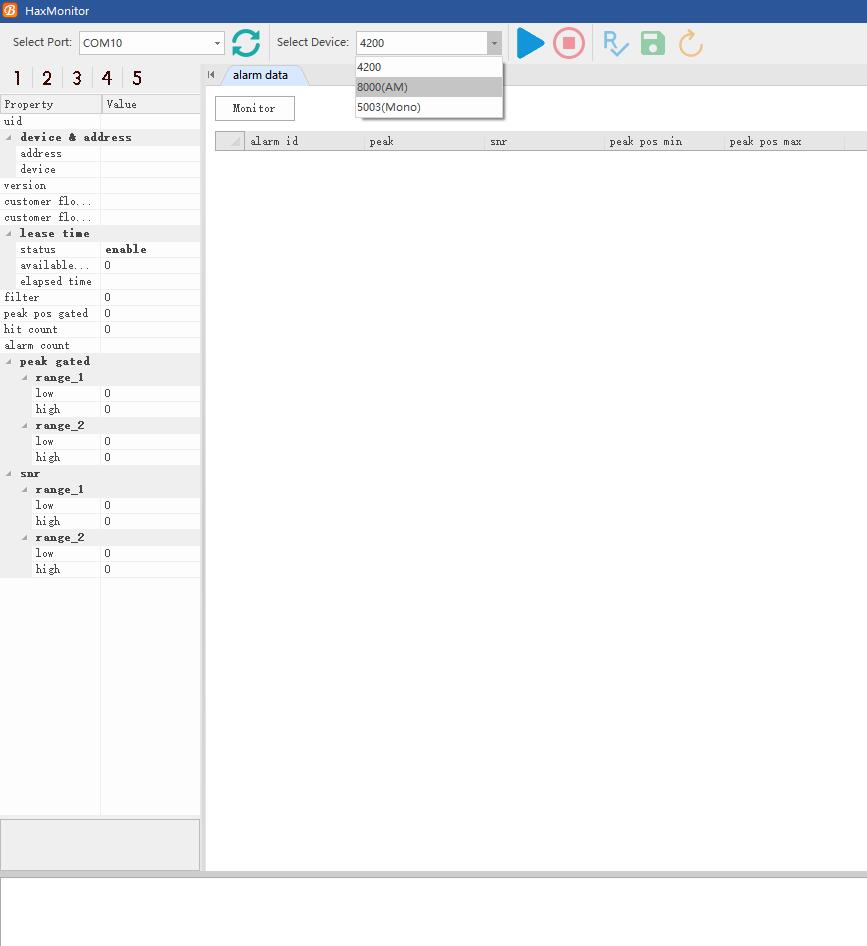
Task: Collapse range_1 under peak gated
Action: click(25, 378)
